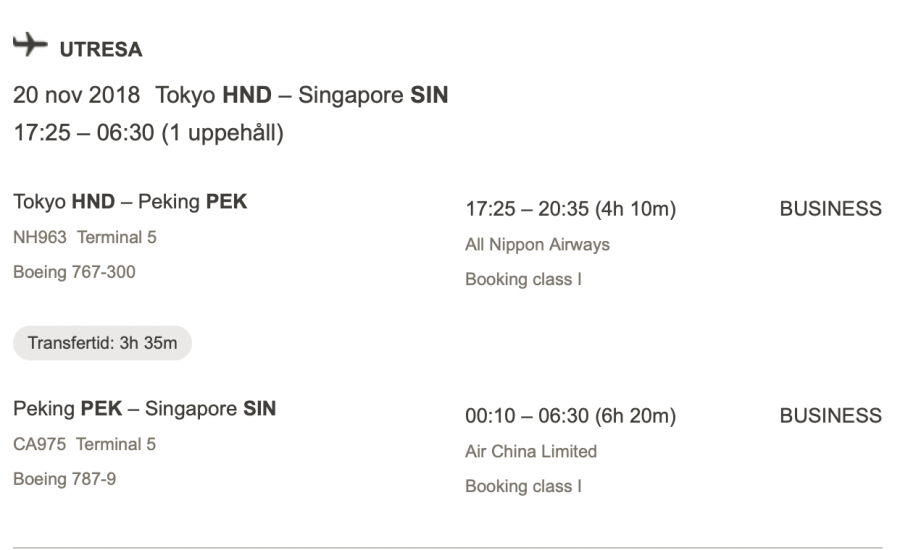Click the Boeing 767-300 aircraft label
The width and height of the screenshot is (900, 550).
74,272
